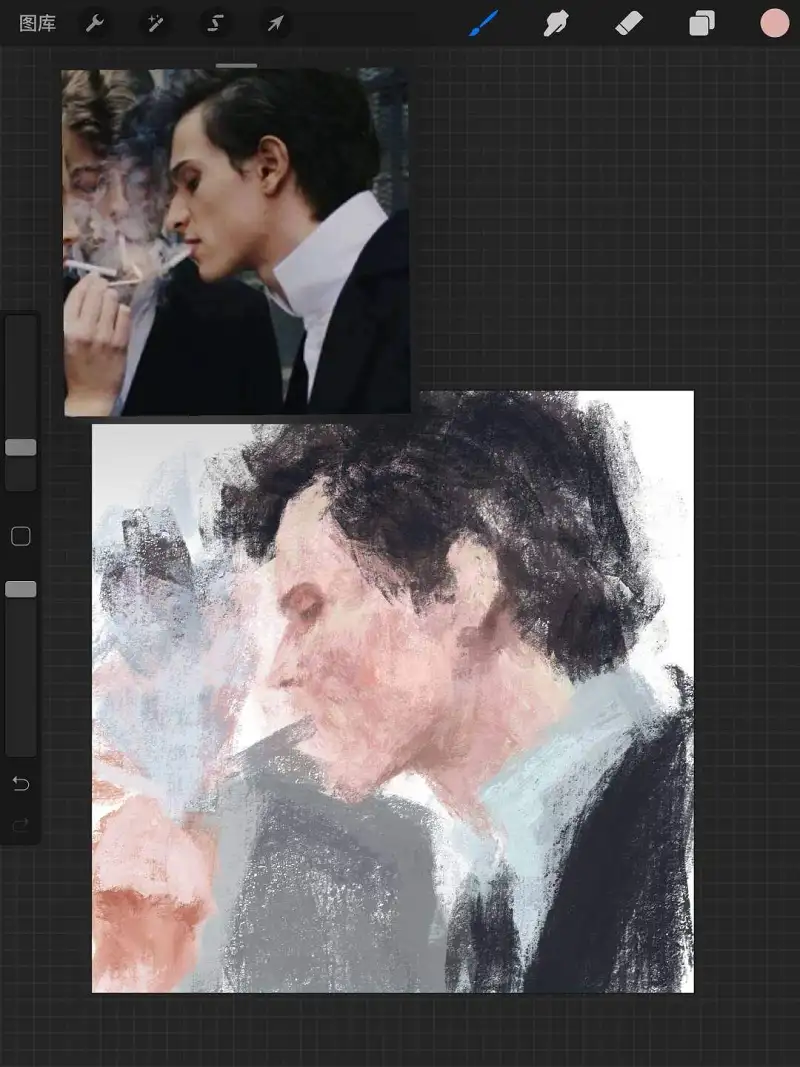The height and width of the screenshot is (1067, 800).
Task: Activate the Transform arrow tool
Action: 275,24
